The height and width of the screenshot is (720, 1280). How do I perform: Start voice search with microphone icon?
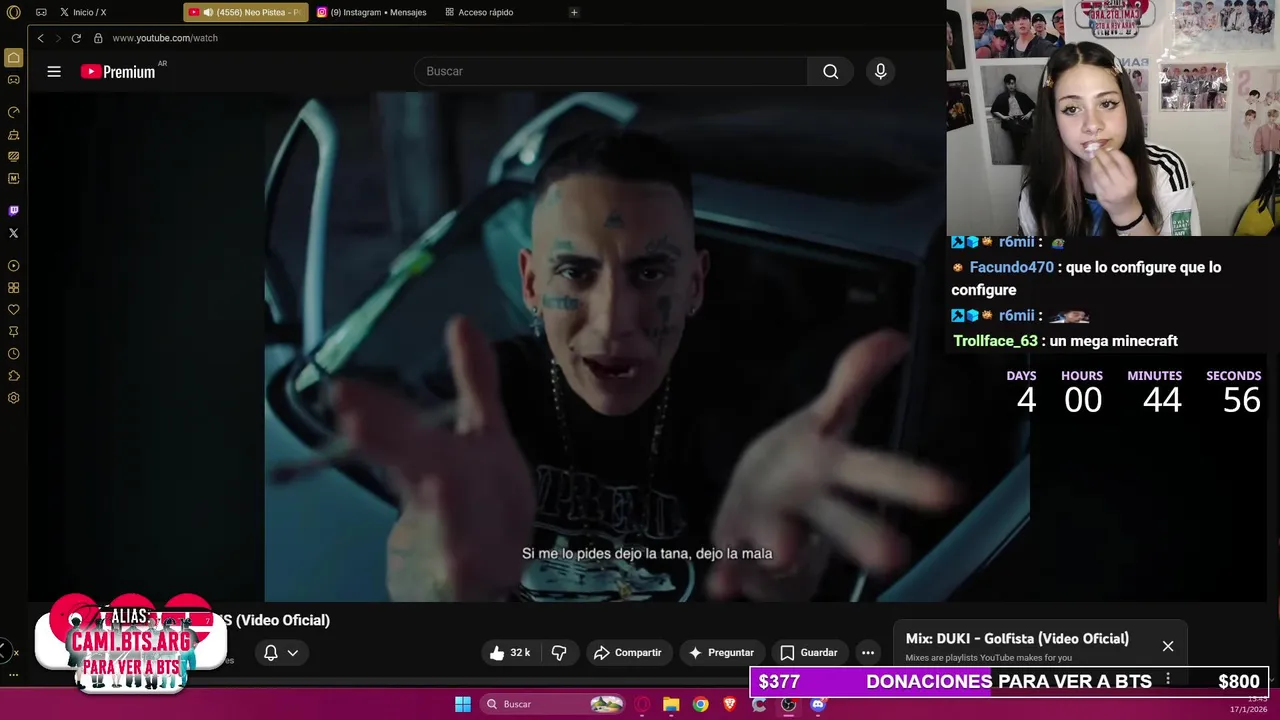[x=880, y=71]
